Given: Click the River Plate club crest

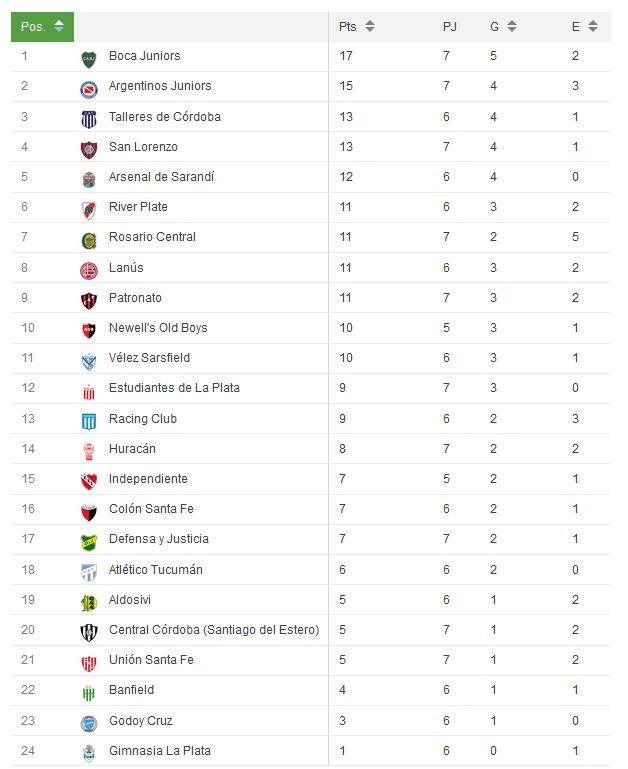Looking at the screenshot, I should point(89,211).
